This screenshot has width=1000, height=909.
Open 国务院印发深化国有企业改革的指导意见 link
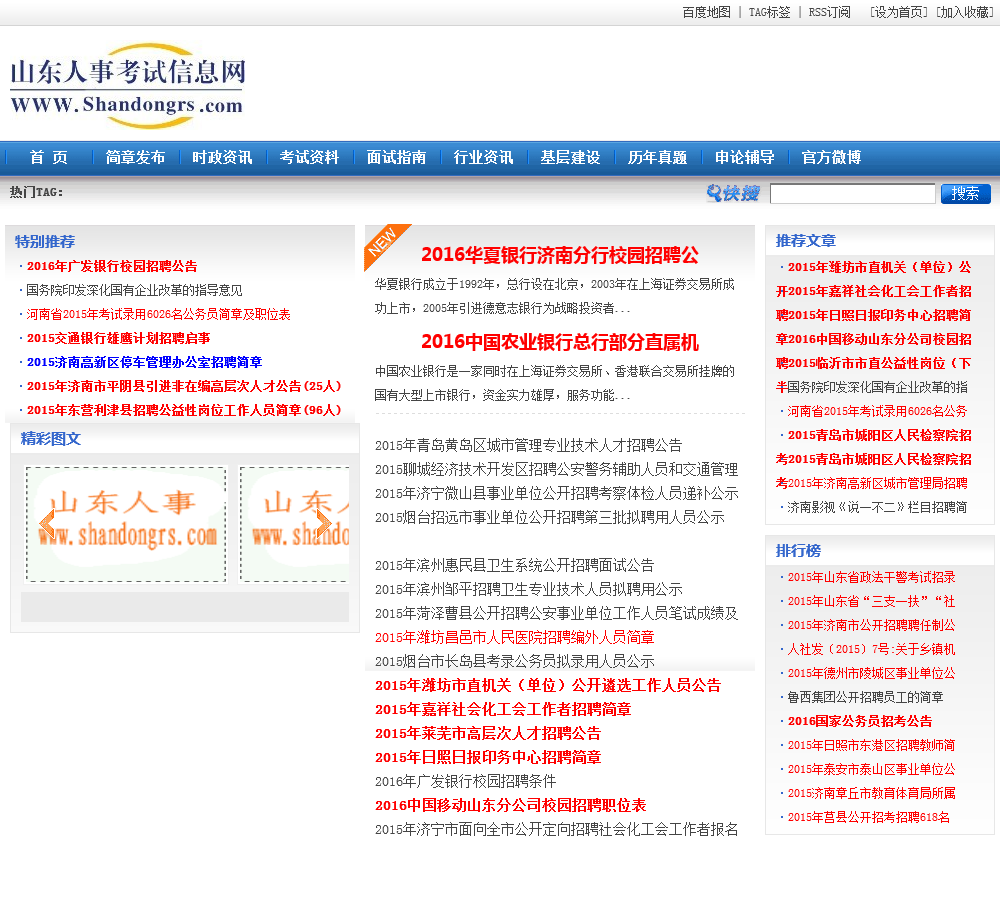pos(134,290)
